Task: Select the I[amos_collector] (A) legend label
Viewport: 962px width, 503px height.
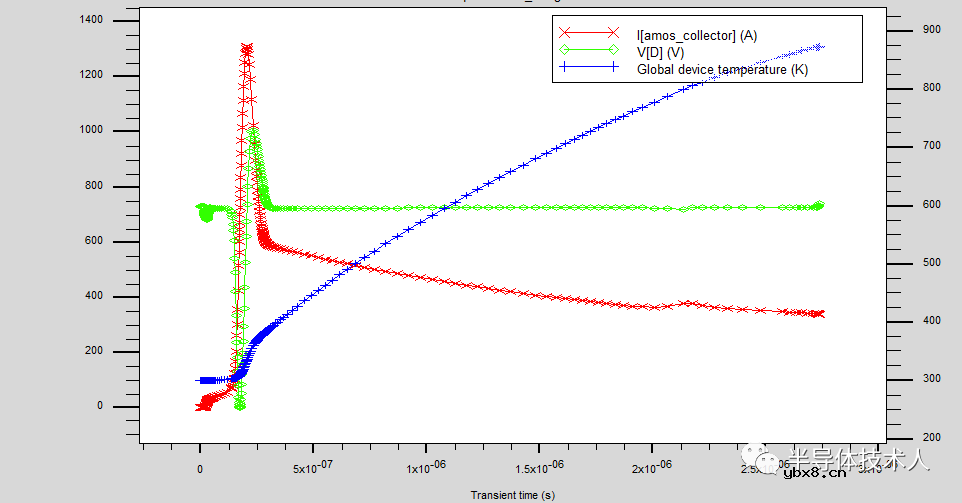Action: point(697,35)
